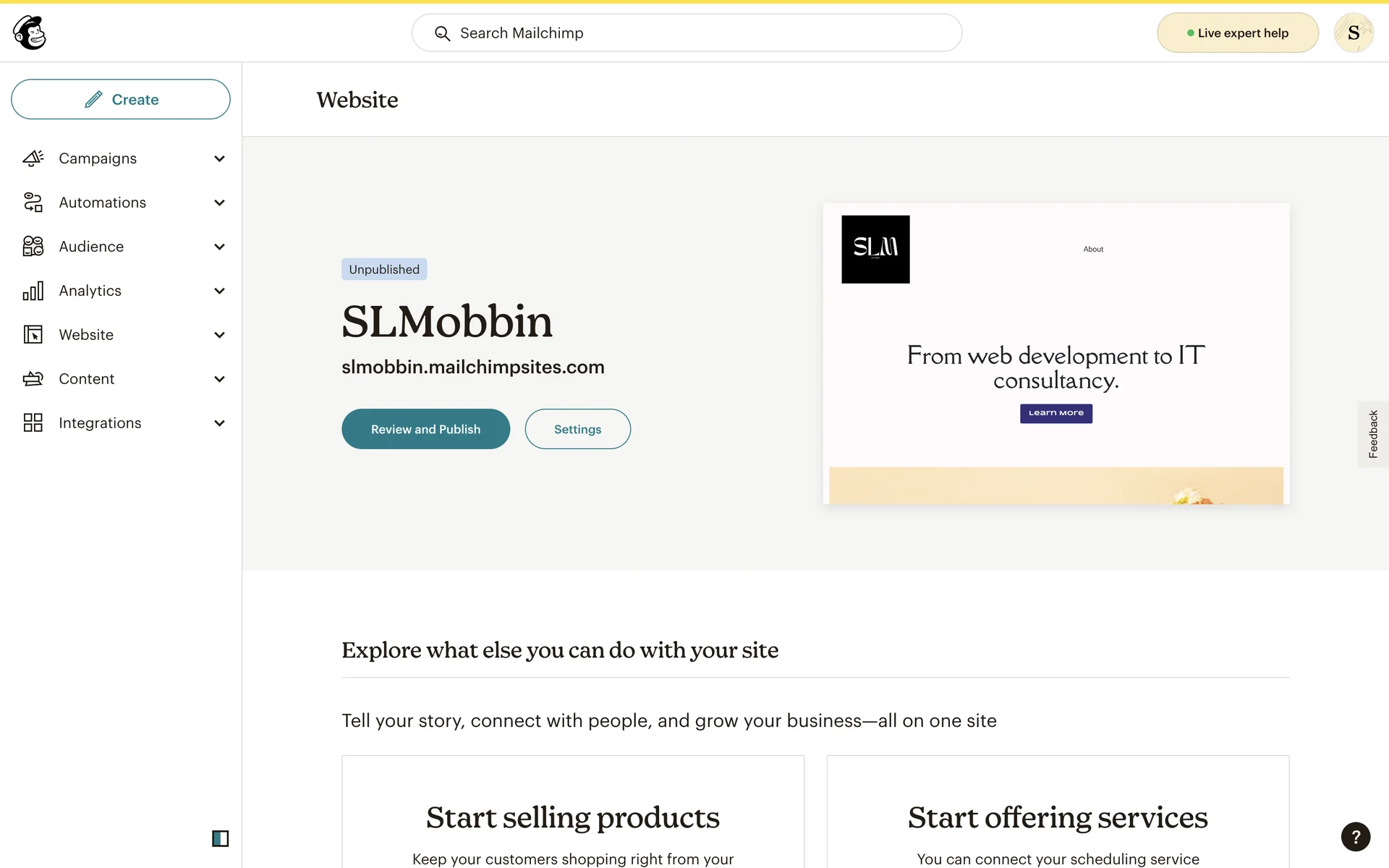Click the Automations flow icon
Viewport: 1389px width, 868px height.
click(33, 203)
